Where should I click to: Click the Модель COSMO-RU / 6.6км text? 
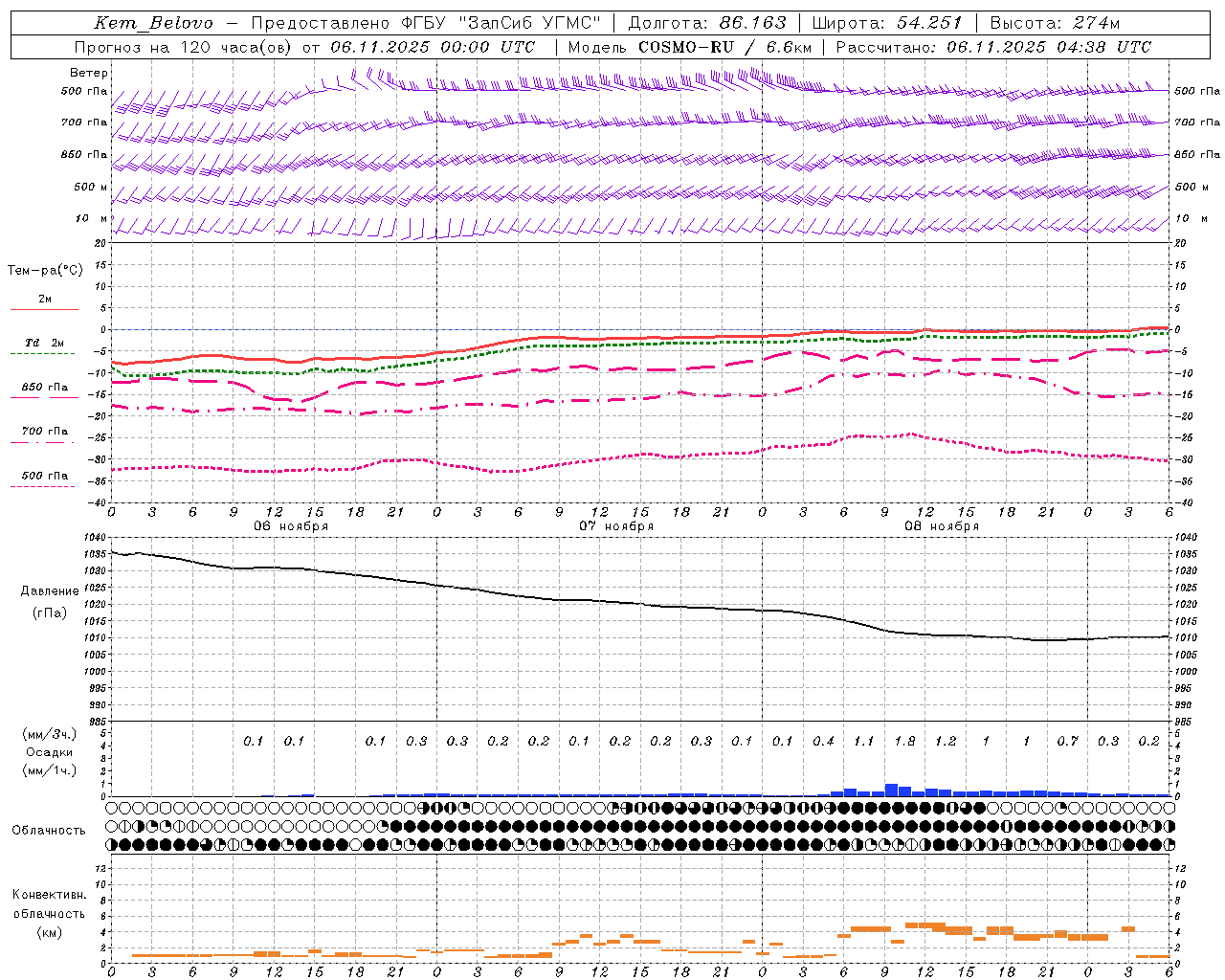(x=690, y=47)
